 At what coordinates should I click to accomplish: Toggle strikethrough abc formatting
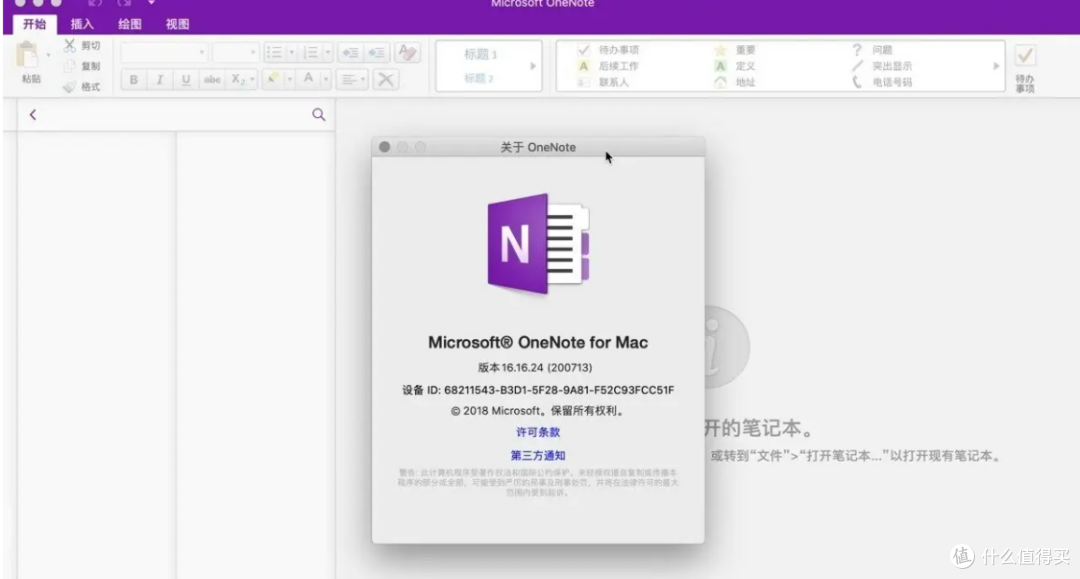(x=212, y=79)
